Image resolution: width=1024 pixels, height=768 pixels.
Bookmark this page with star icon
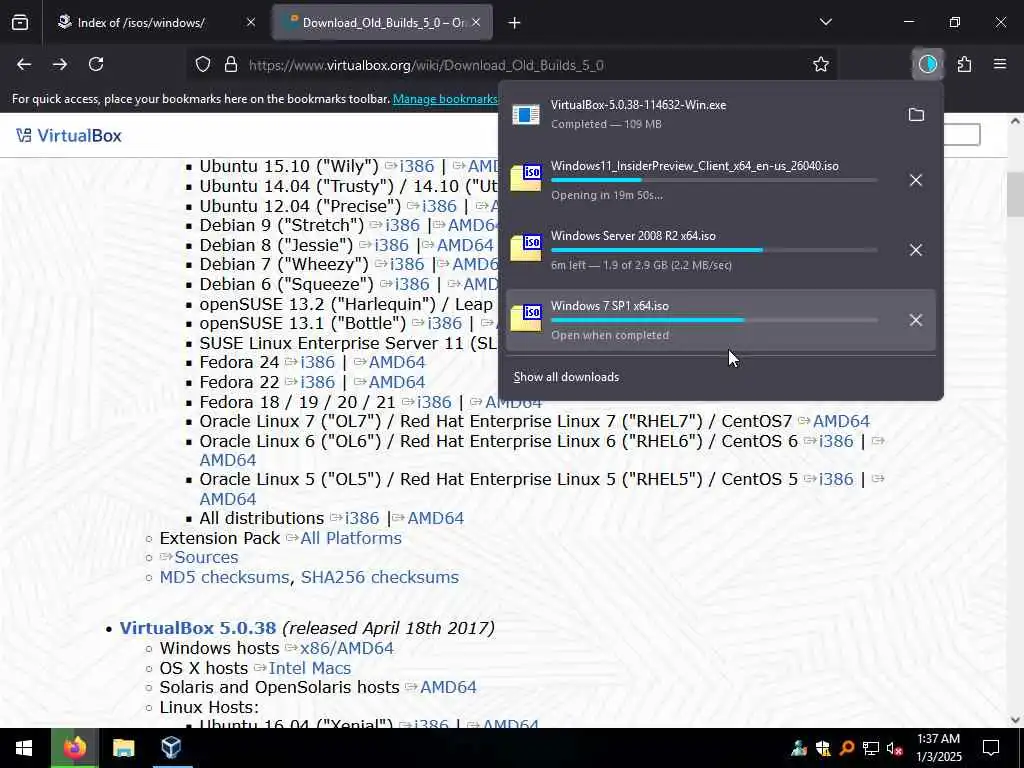tap(821, 64)
